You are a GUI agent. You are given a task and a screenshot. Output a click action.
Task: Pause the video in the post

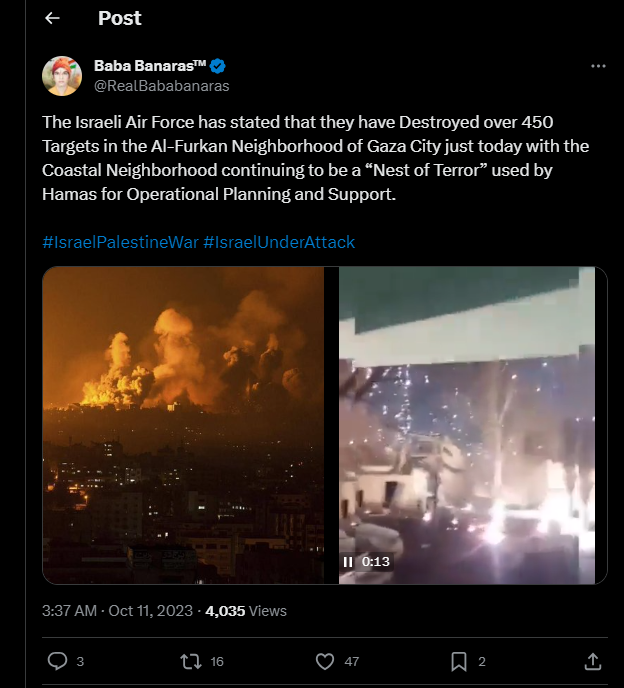(348, 562)
